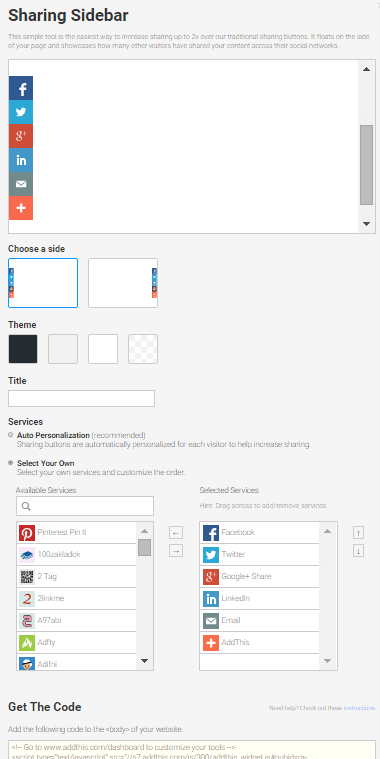This screenshot has height=759, width=380.
Task: Click preview pane scrollbar down arrow
Action: tap(366, 224)
